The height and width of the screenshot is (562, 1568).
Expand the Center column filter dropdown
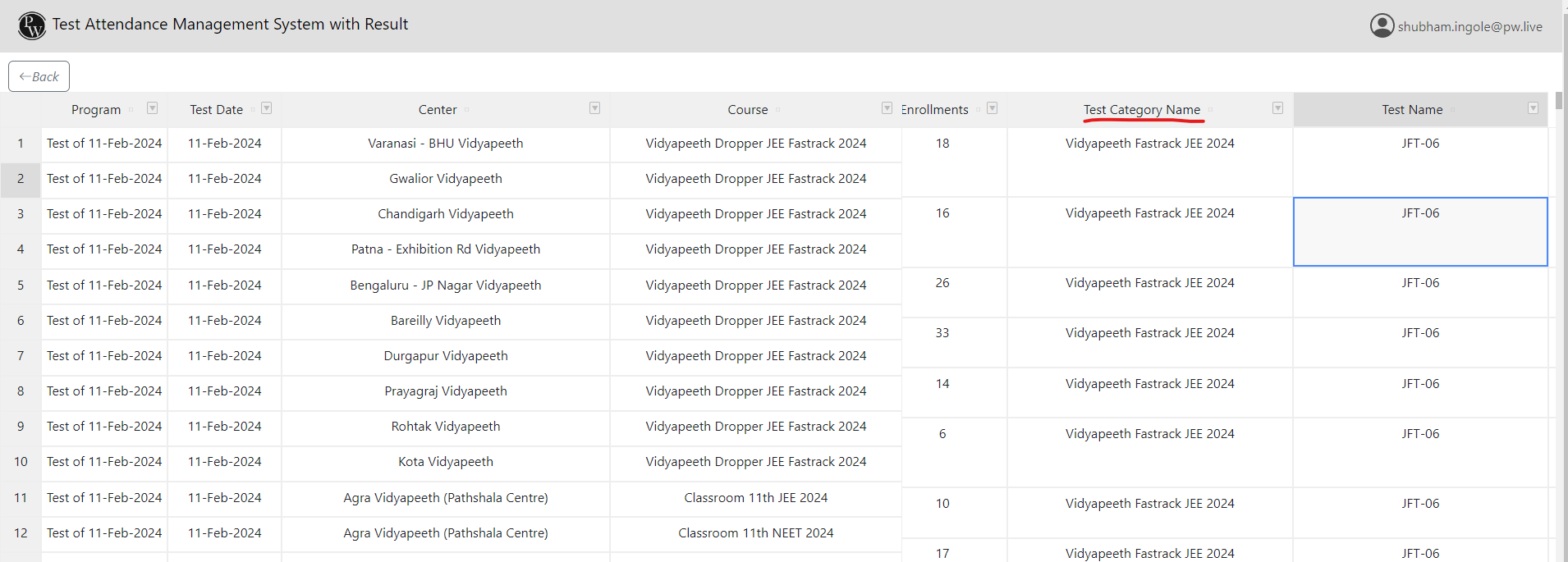point(594,108)
